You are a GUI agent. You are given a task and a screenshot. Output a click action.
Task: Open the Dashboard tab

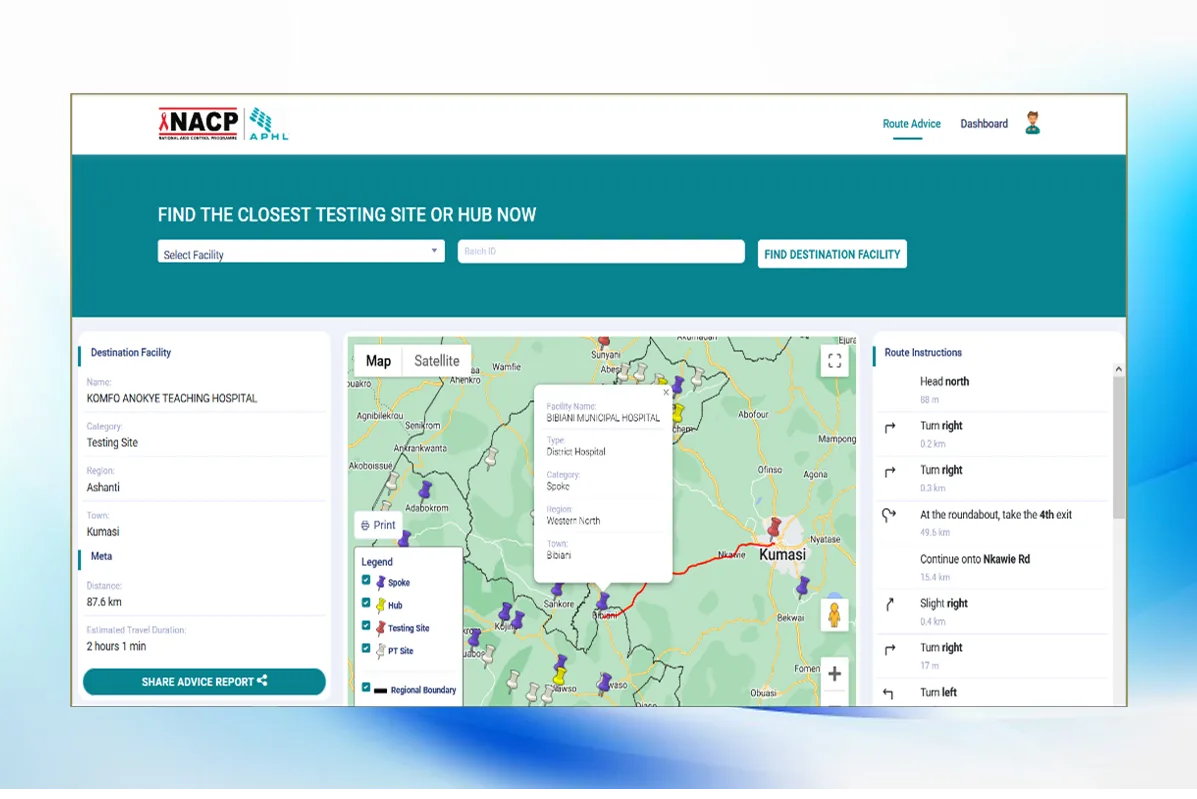(x=984, y=124)
